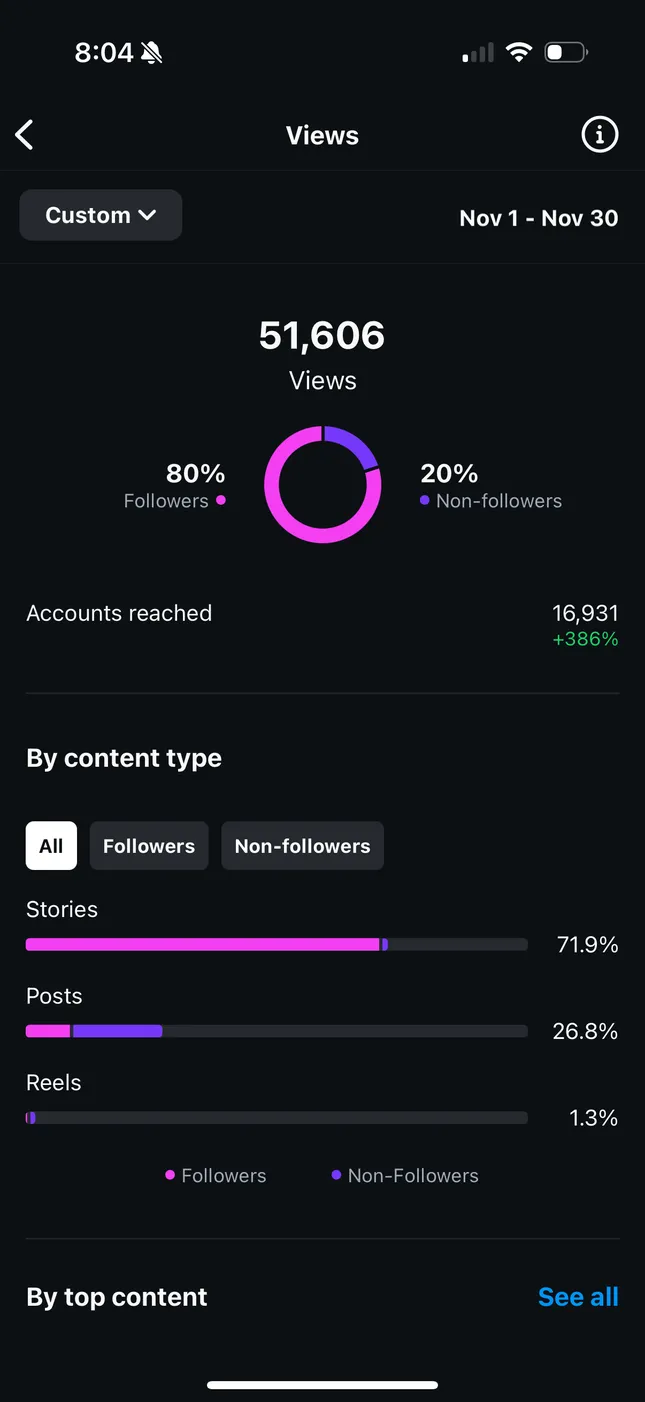Screen dimensions: 645x1402
Task: Tap the cellular signal bars icon
Action: coord(477,53)
